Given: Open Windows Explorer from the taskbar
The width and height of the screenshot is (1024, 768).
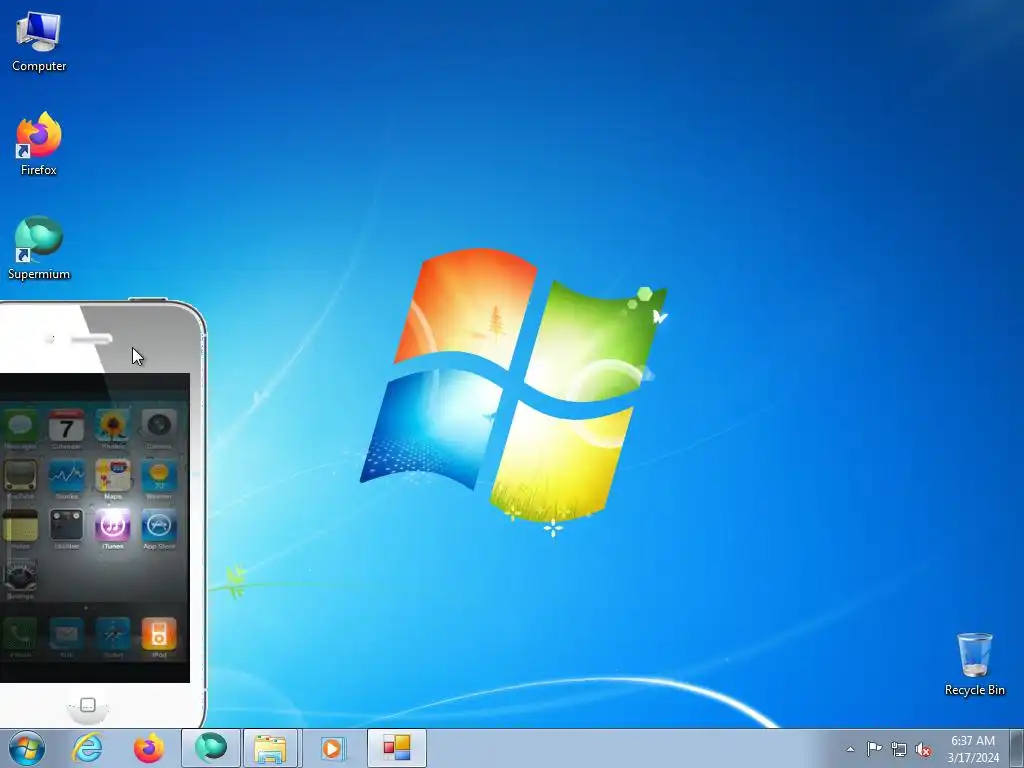Looking at the screenshot, I should 270,748.
